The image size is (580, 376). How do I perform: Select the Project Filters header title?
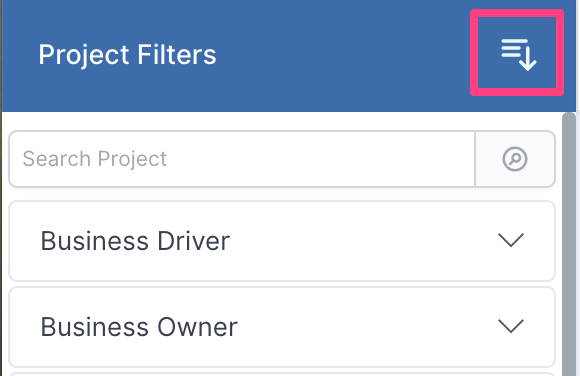(127, 55)
